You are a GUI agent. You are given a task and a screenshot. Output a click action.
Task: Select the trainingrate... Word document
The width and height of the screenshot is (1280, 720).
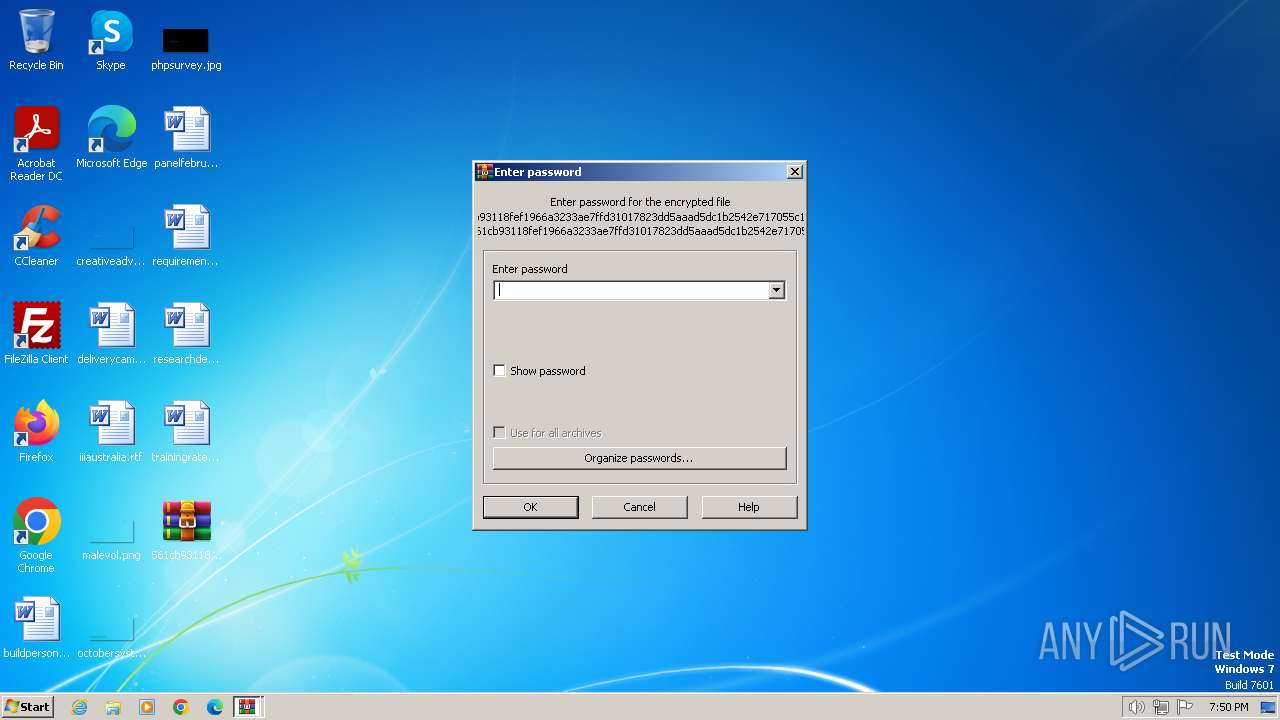click(x=186, y=432)
